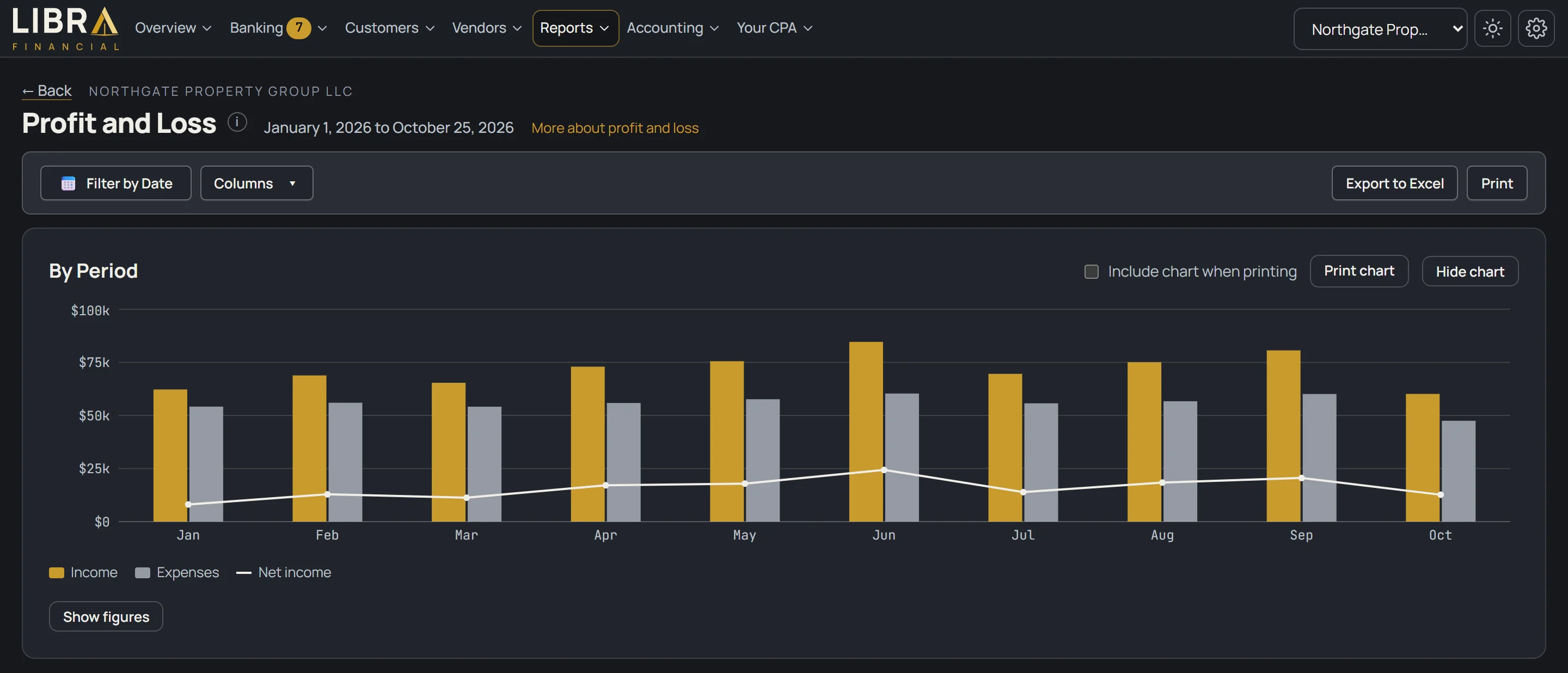
Task: Click the June income bar
Action: (x=866, y=431)
